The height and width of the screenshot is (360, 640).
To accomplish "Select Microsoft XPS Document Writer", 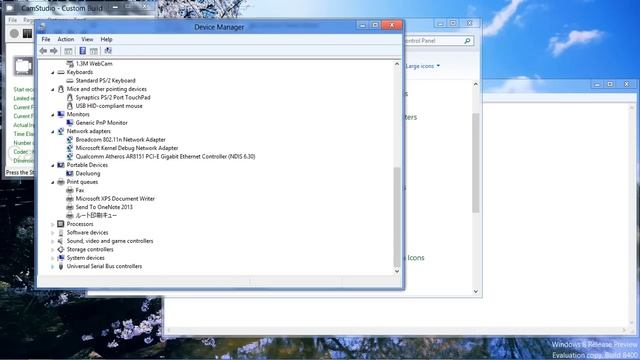I will (x=115, y=199).
